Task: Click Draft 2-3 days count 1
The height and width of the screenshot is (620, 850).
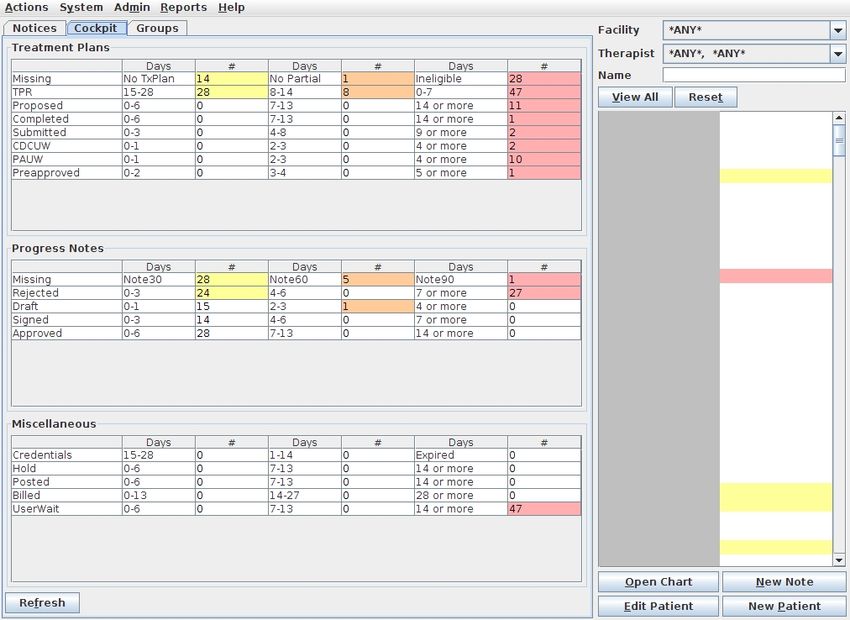Action: coord(378,307)
